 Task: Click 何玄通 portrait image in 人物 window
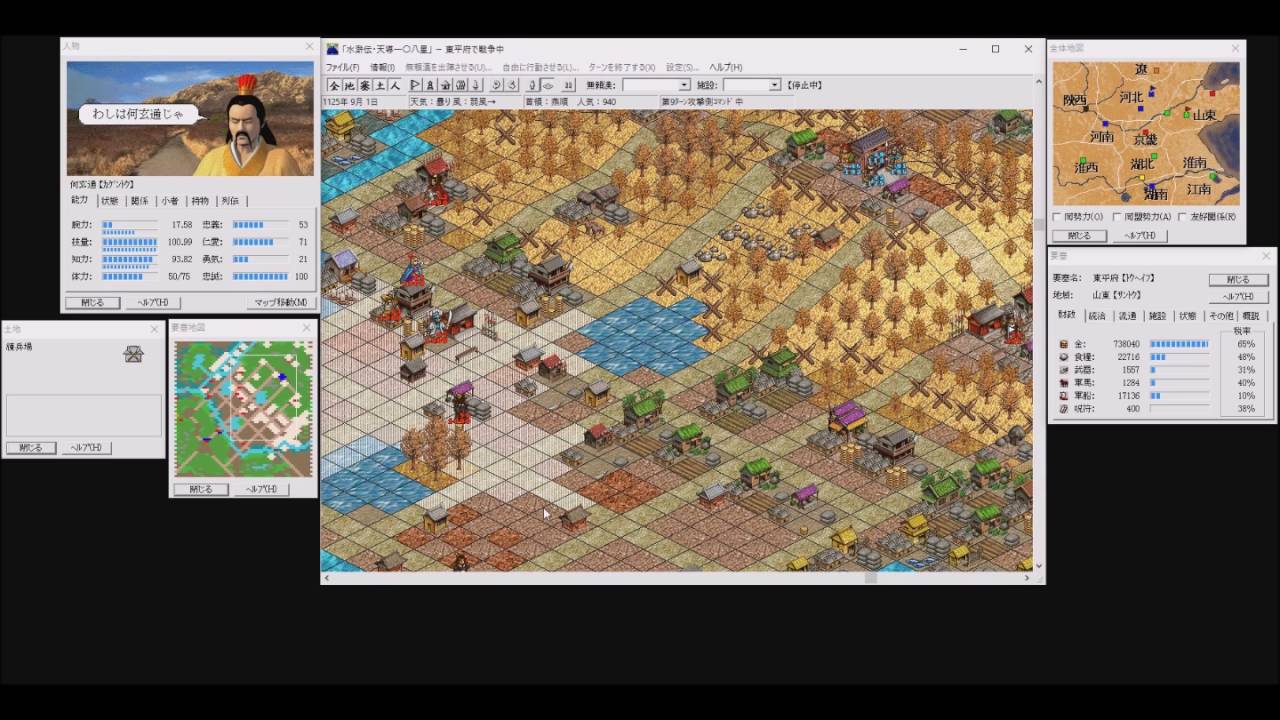pyautogui.click(x=190, y=118)
